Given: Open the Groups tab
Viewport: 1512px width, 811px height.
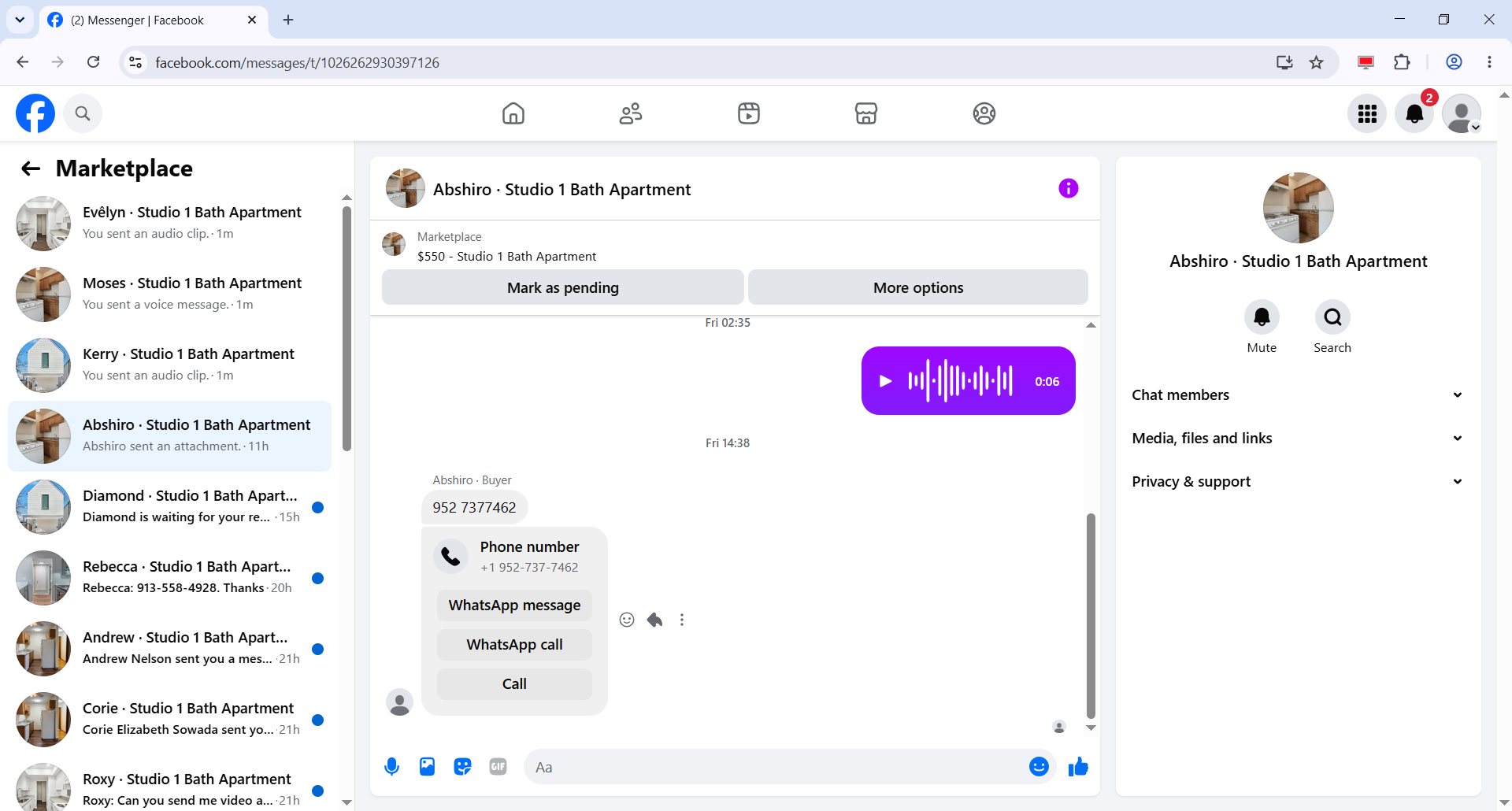Looking at the screenshot, I should click(x=984, y=113).
